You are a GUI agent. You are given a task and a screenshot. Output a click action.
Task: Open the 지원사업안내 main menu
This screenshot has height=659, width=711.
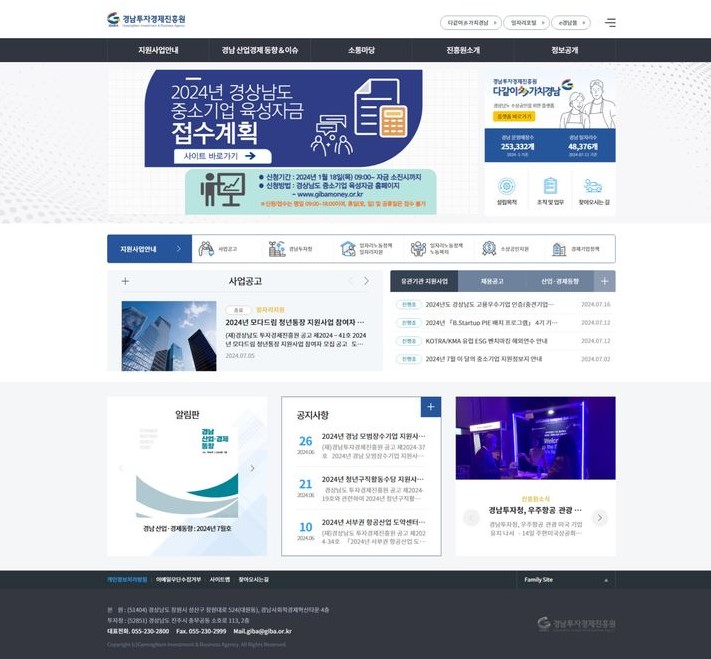(x=158, y=50)
